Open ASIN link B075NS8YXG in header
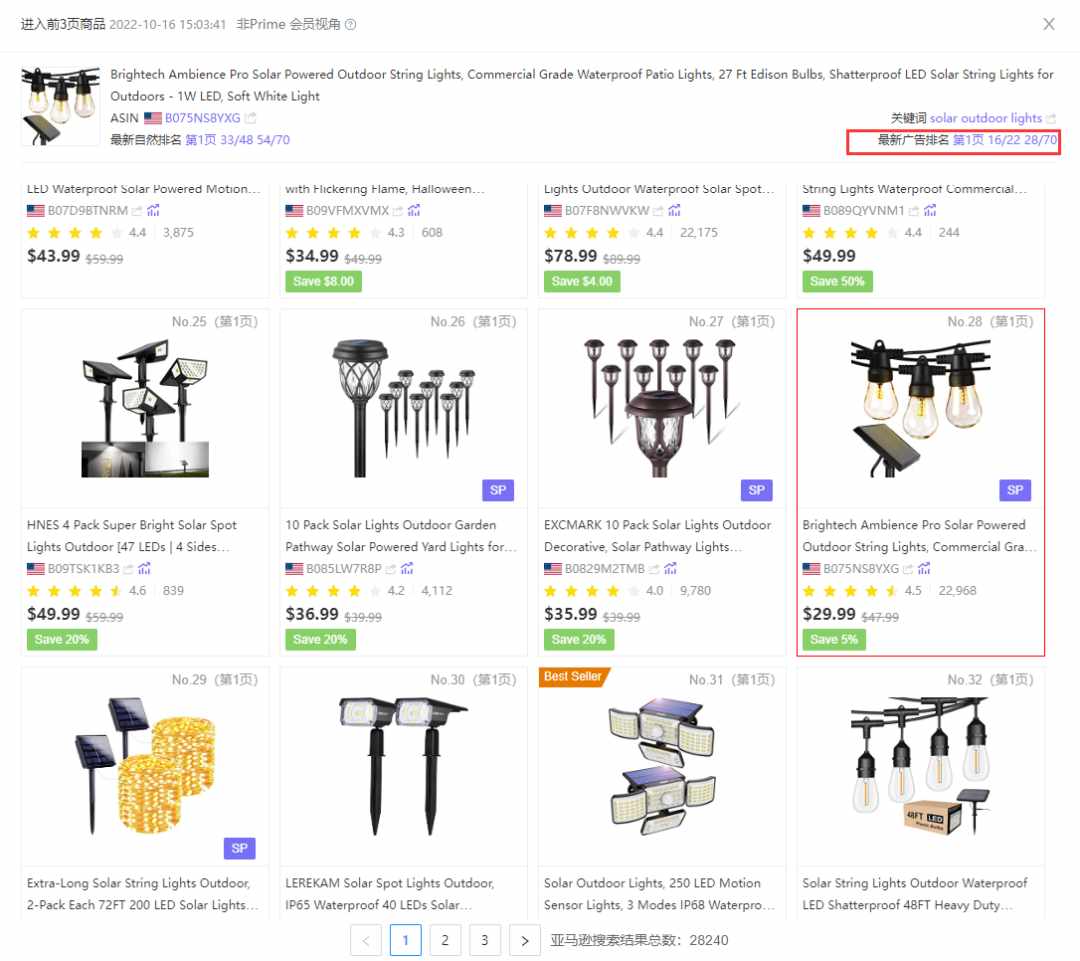This screenshot has width=1080, height=961. (x=202, y=118)
